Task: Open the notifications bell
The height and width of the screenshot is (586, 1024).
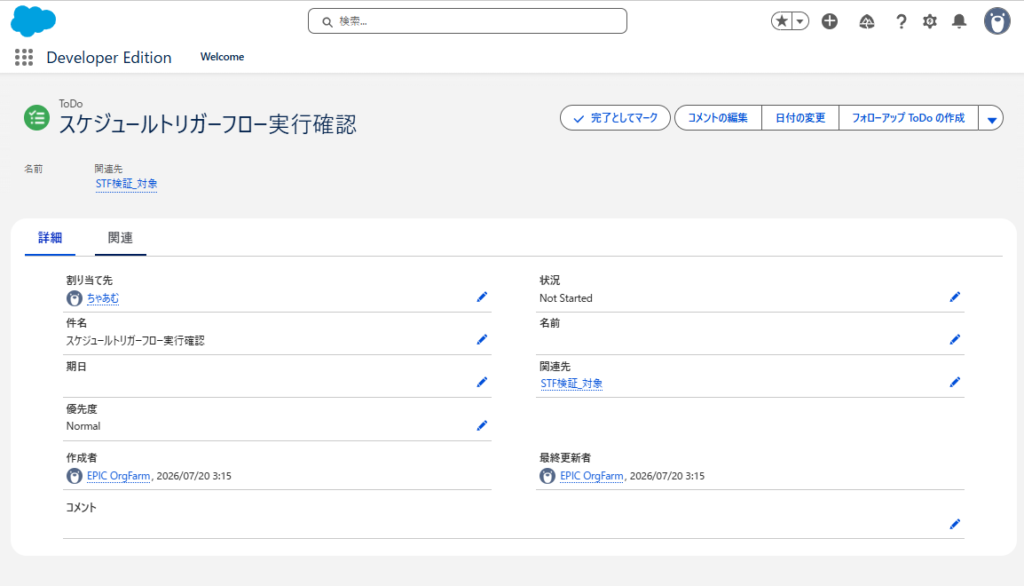Action: click(959, 22)
